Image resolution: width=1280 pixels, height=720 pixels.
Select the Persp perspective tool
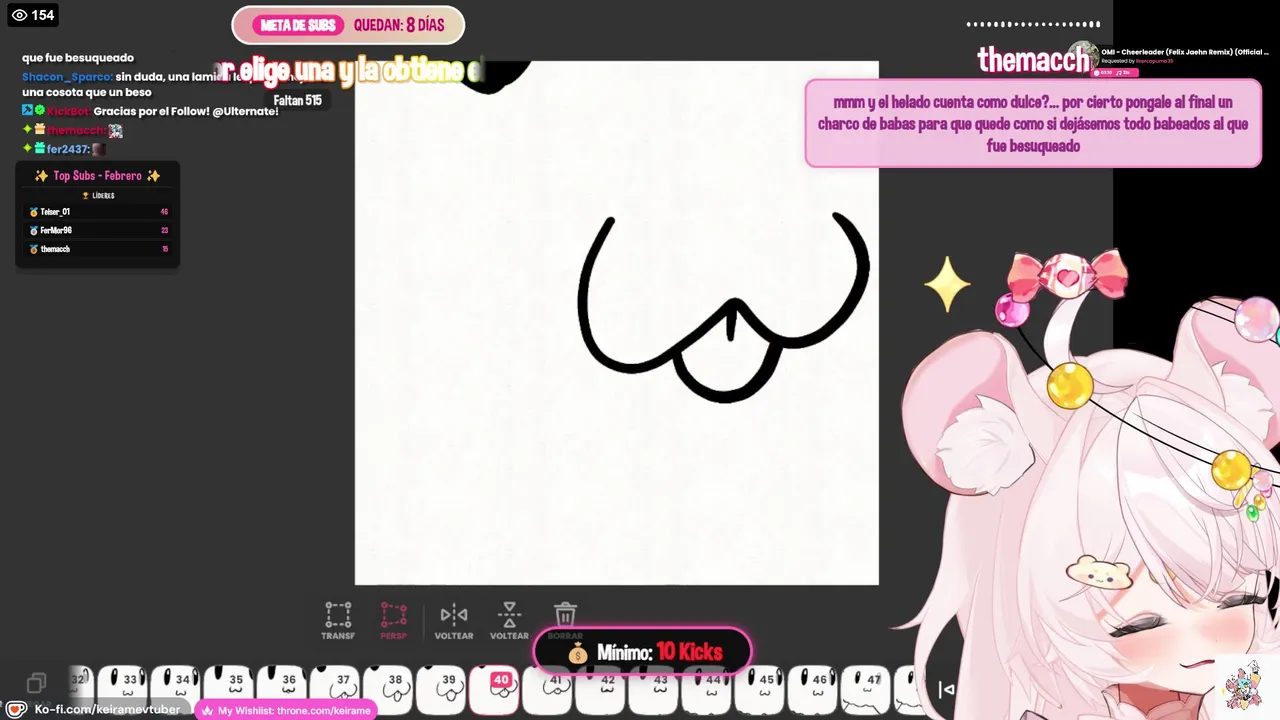[393, 620]
